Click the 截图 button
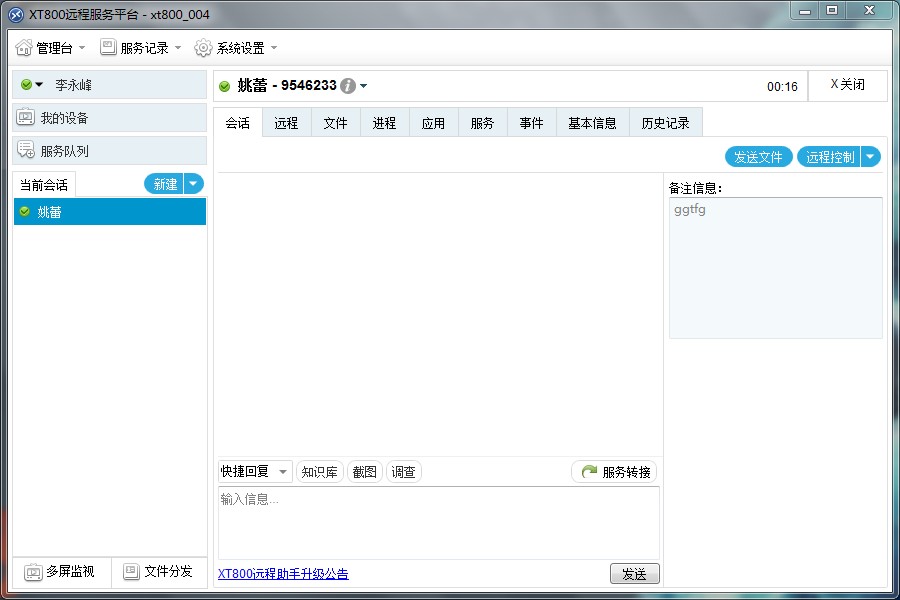The height and width of the screenshot is (600, 900). (364, 471)
